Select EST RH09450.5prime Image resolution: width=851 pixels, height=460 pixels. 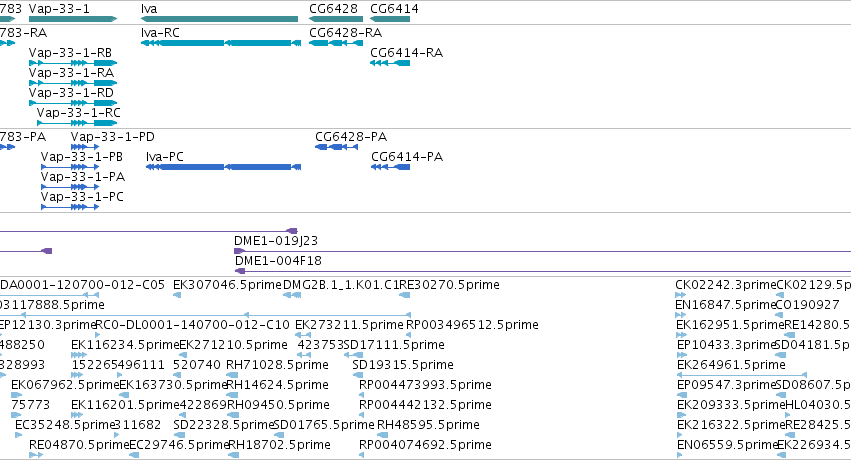[278, 405]
